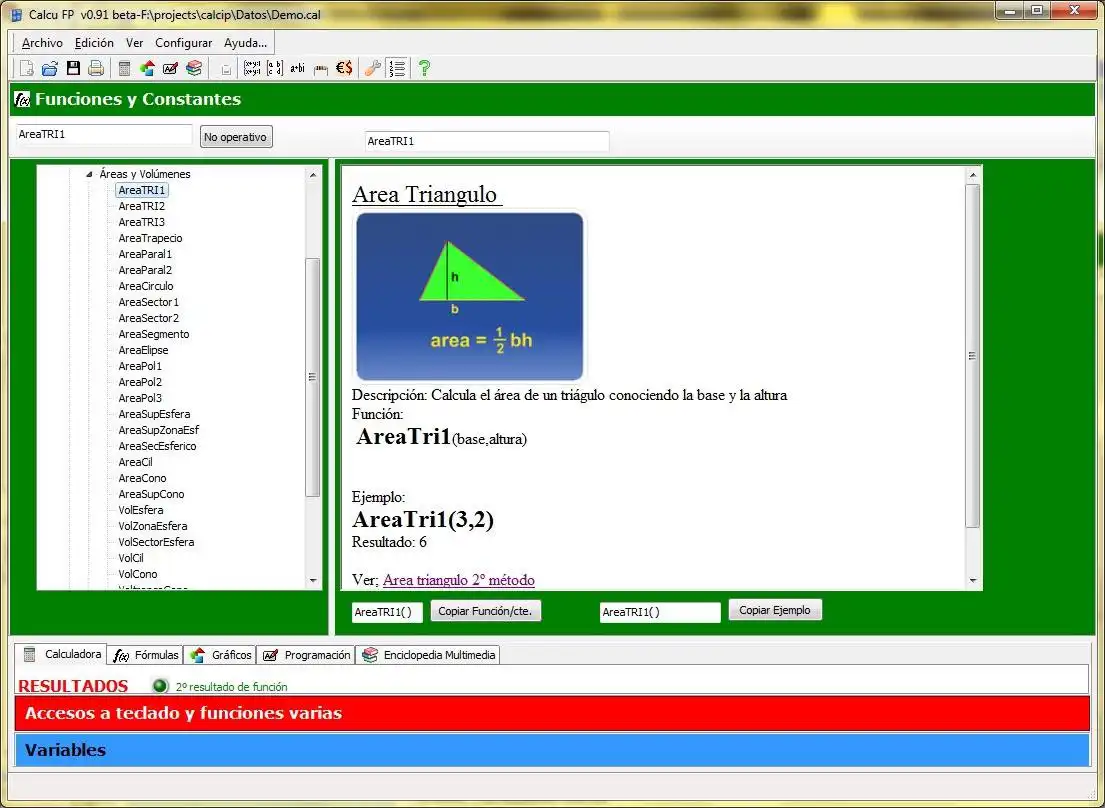This screenshot has height=808, width=1105.
Task: Open the Edición menu
Action: 94,43
